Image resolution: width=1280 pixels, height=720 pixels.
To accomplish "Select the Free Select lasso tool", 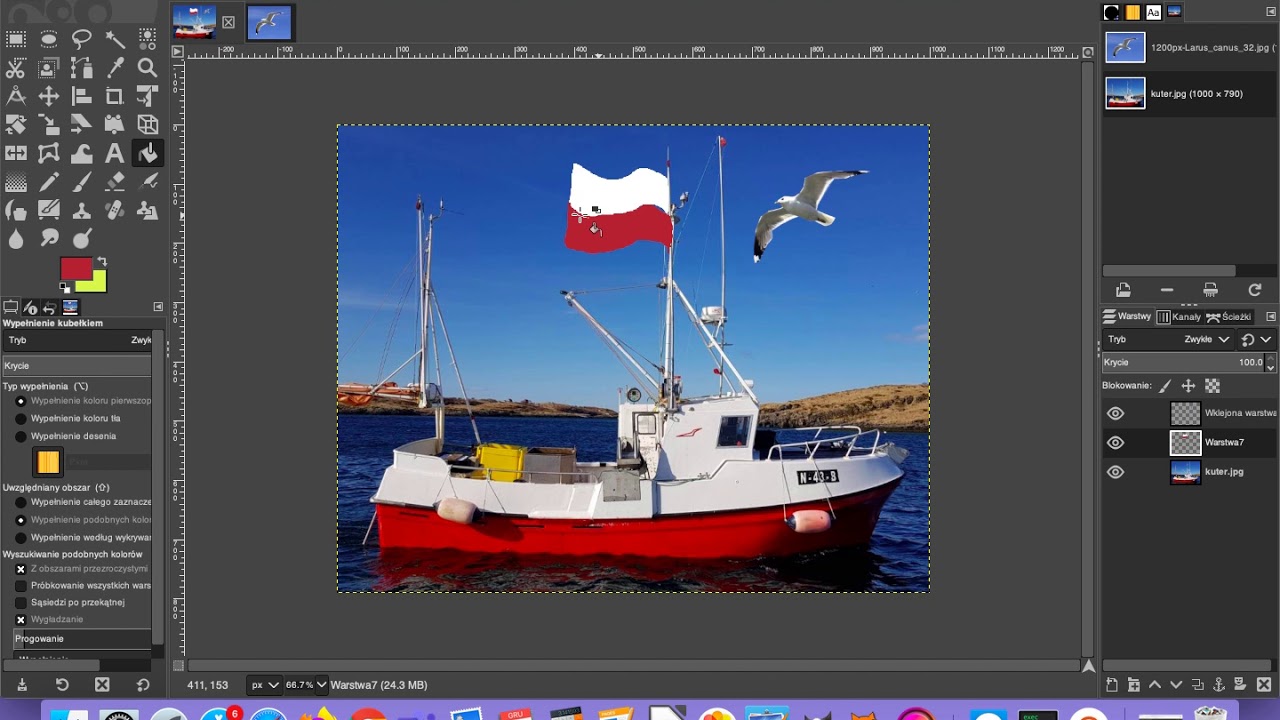I will click(x=82, y=39).
